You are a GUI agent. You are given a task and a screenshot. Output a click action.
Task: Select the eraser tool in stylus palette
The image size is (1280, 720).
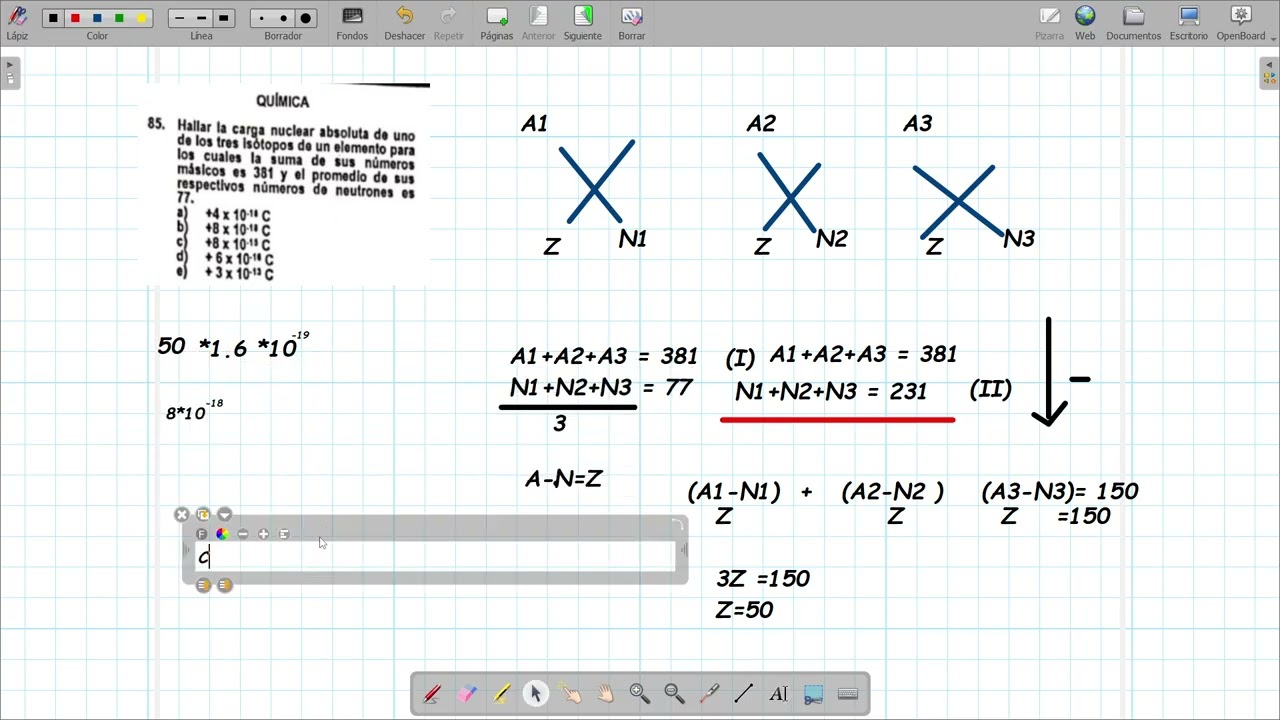coord(467,693)
